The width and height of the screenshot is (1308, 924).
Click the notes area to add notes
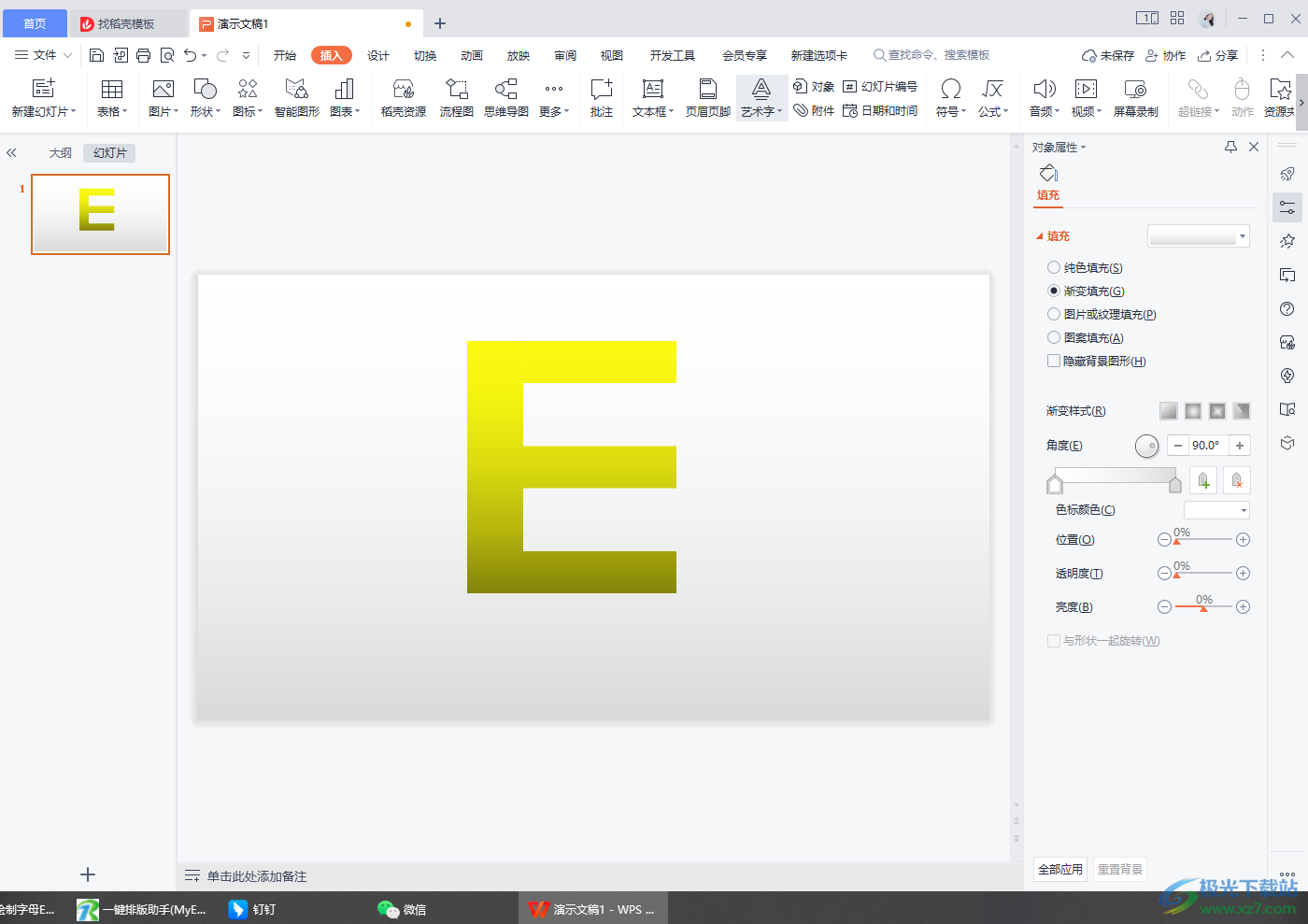[x=257, y=876]
